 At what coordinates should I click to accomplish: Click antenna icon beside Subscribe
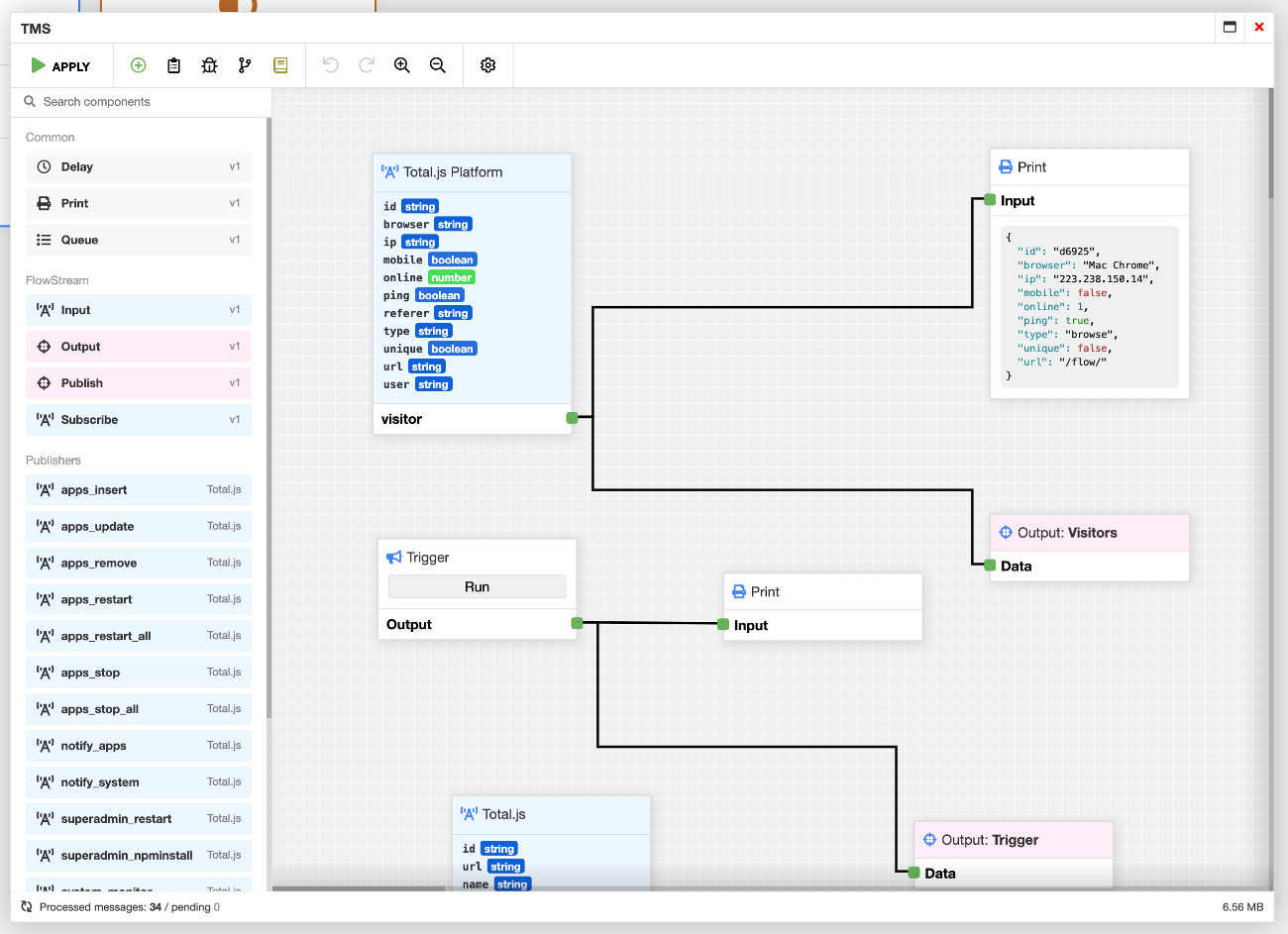[45, 420]
